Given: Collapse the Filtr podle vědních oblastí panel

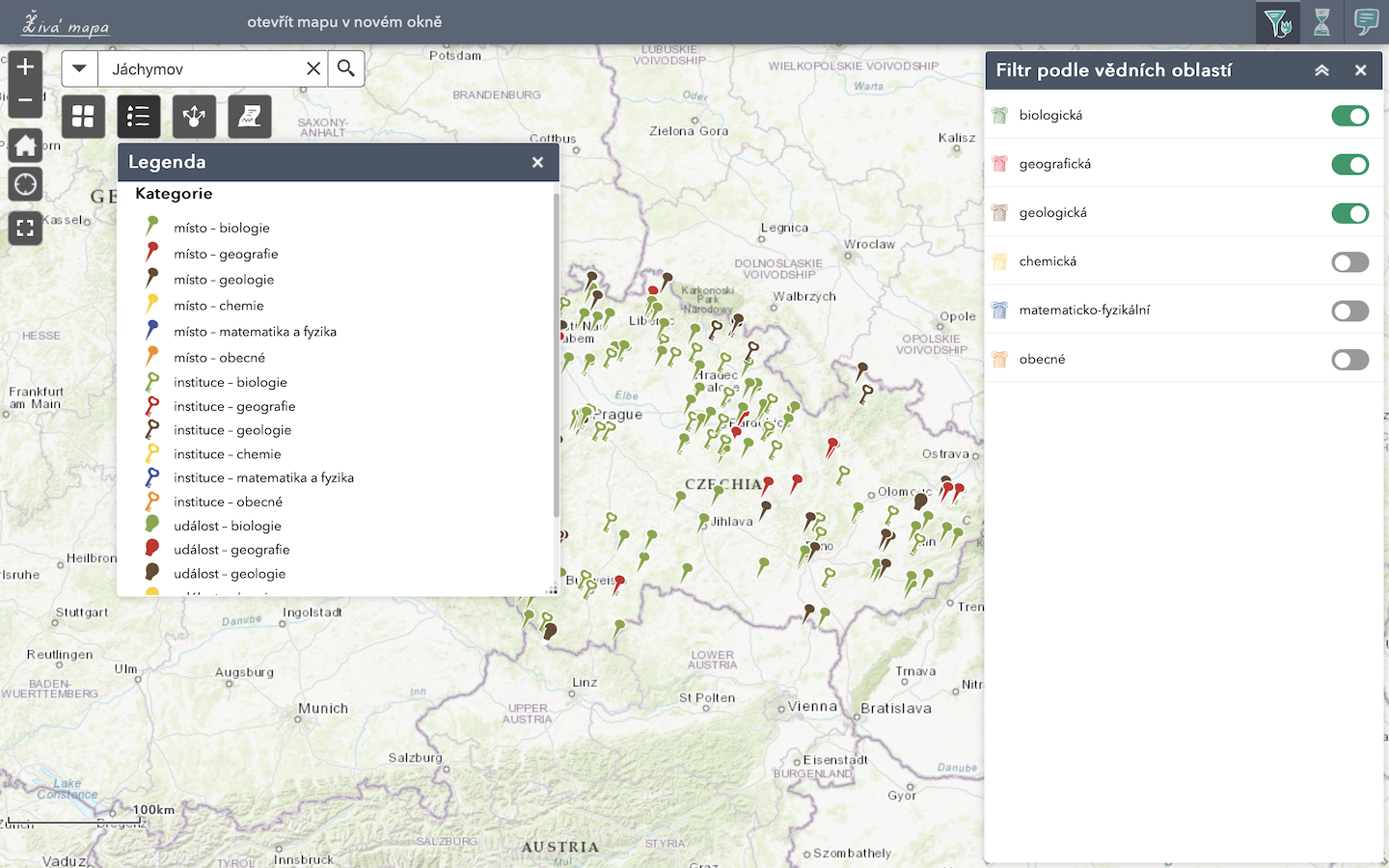Looking at the screenshot, I should [1321, 70].
